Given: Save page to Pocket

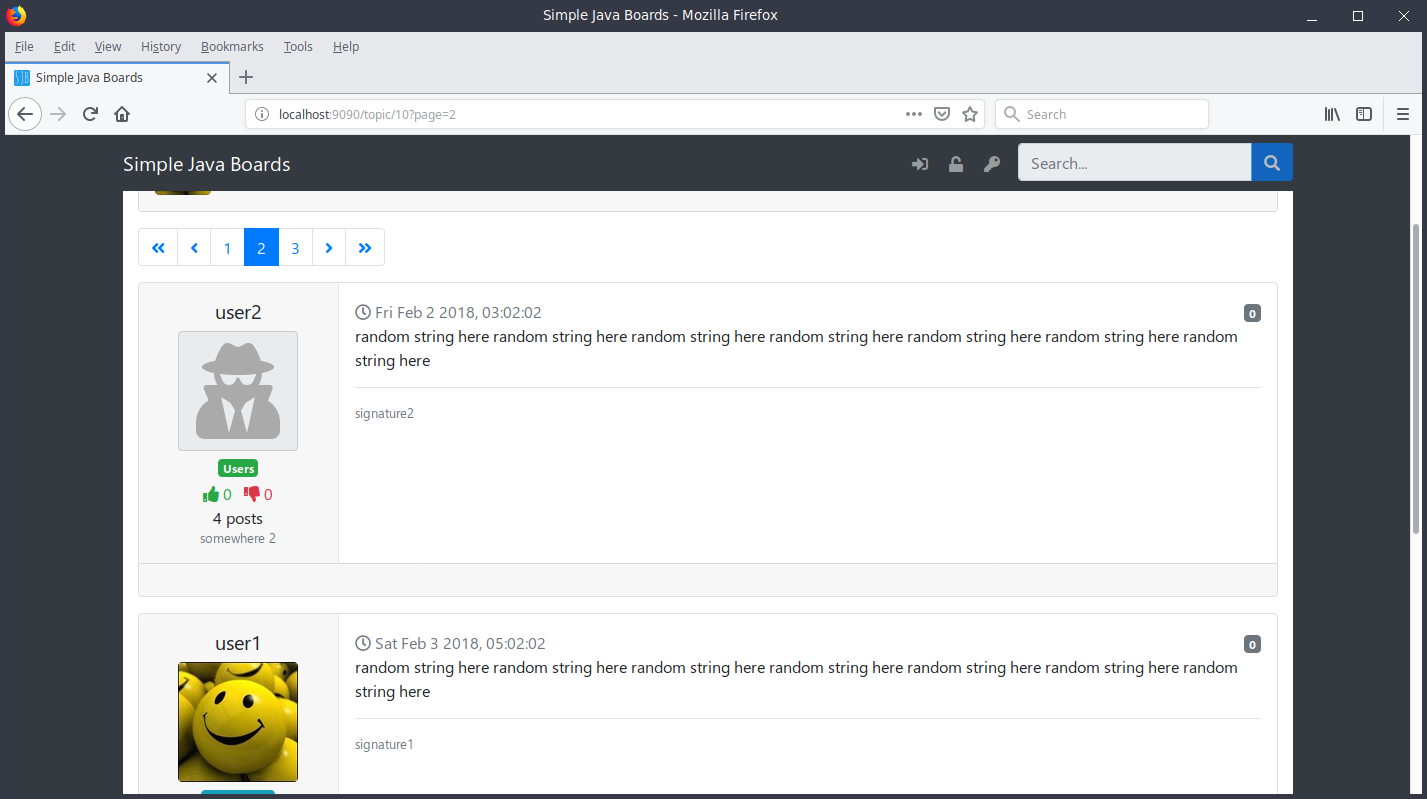Looking at the screenshot, I should (x=941, y=114).
